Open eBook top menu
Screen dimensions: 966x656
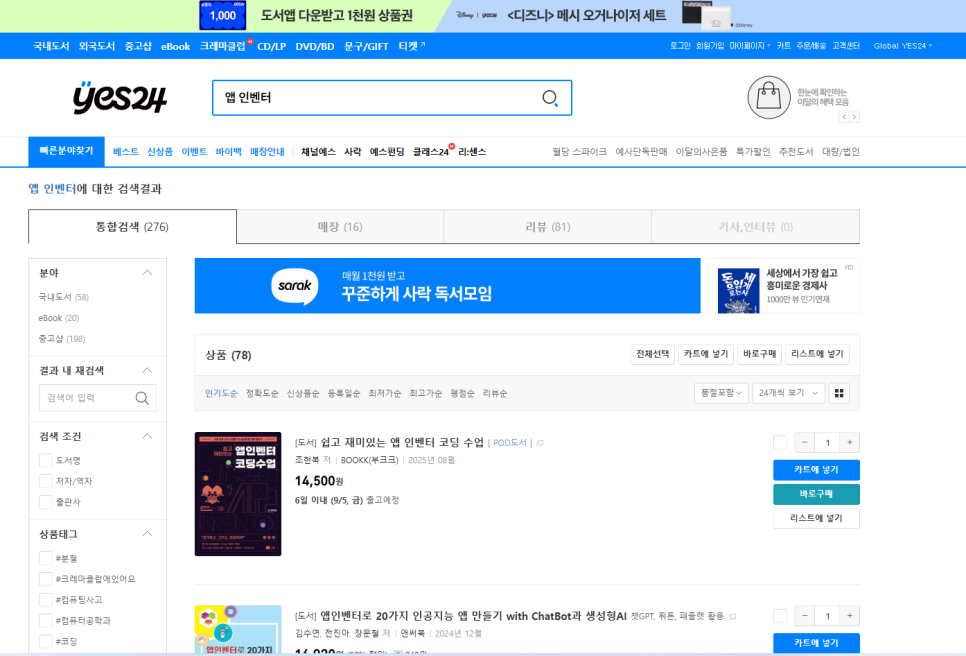click(x=176, y=46)
